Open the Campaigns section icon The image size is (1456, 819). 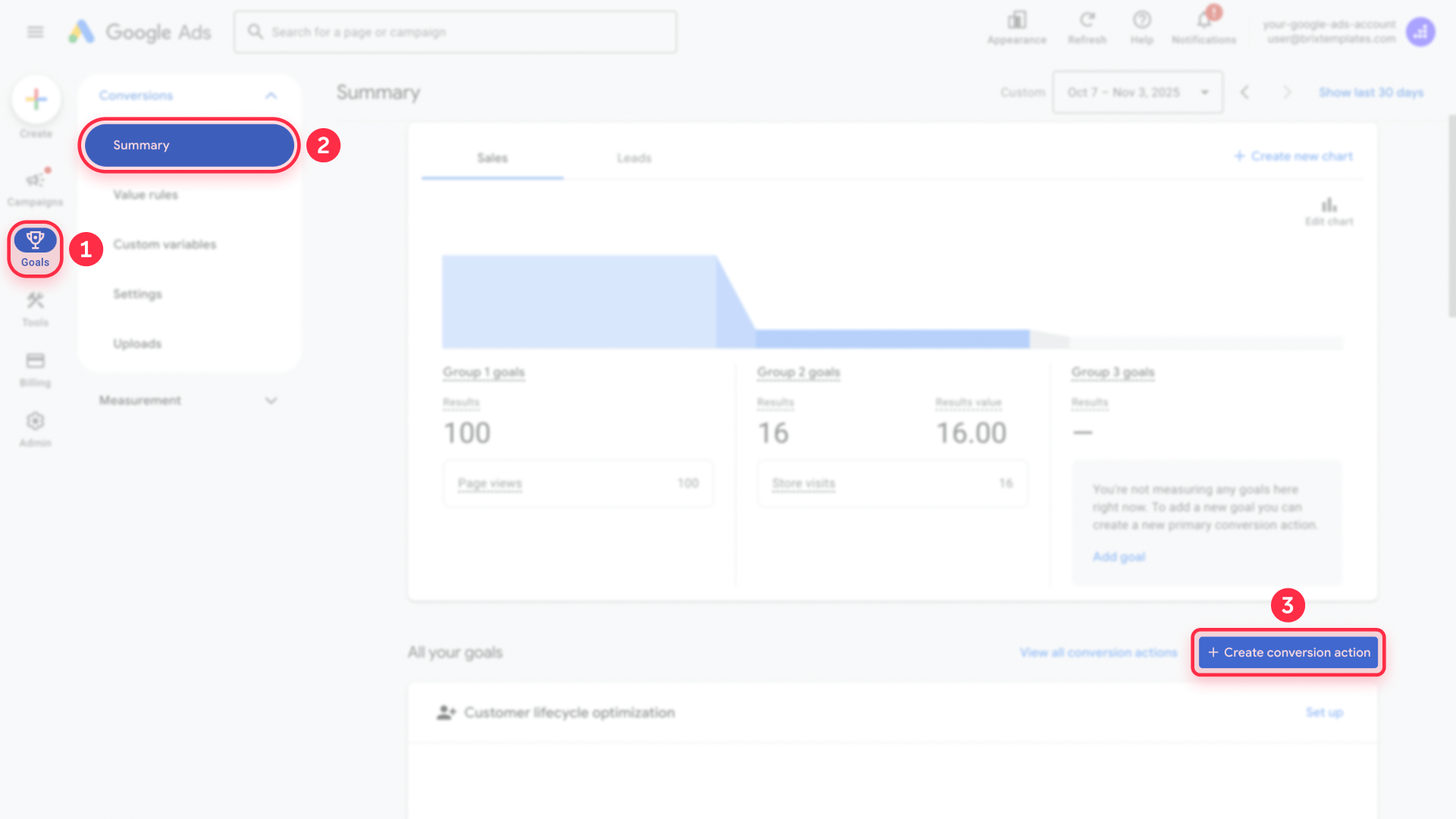(x=35, y=180)
